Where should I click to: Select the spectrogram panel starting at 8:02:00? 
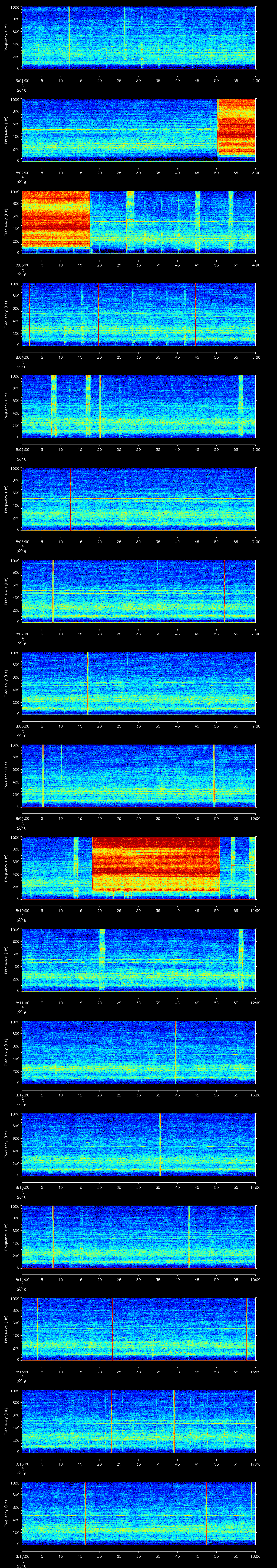[139, 130]
